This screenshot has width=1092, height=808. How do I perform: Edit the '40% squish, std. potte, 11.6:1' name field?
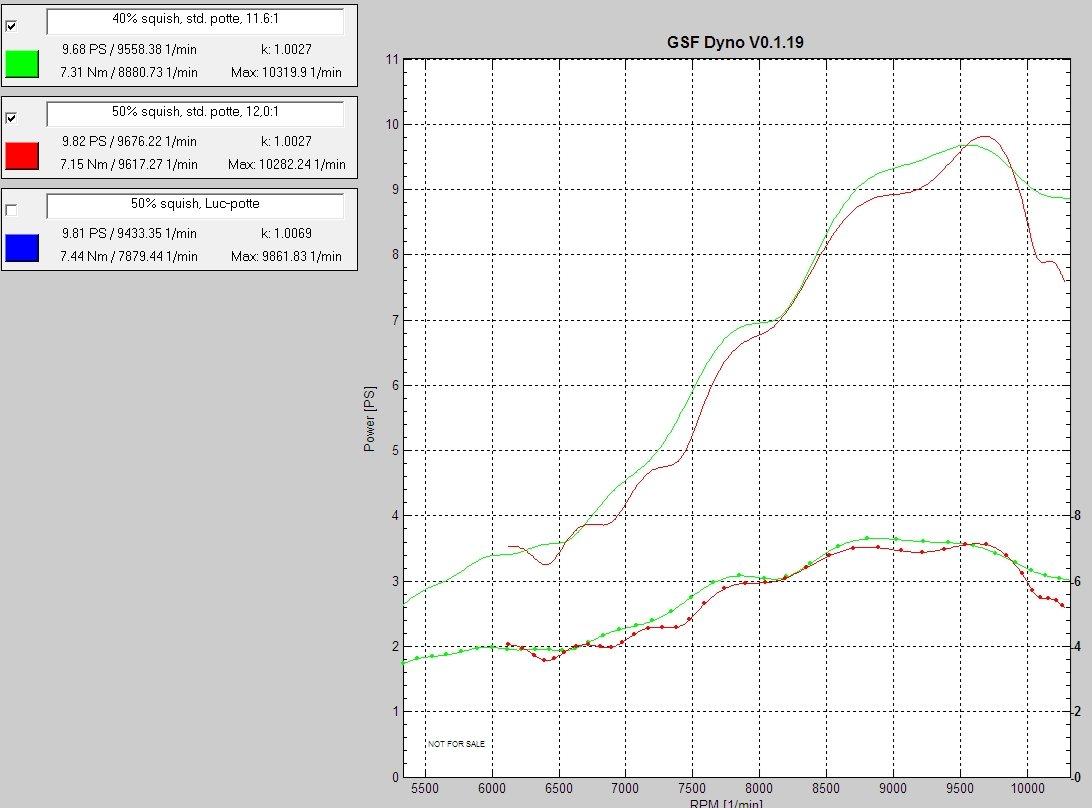195,21
